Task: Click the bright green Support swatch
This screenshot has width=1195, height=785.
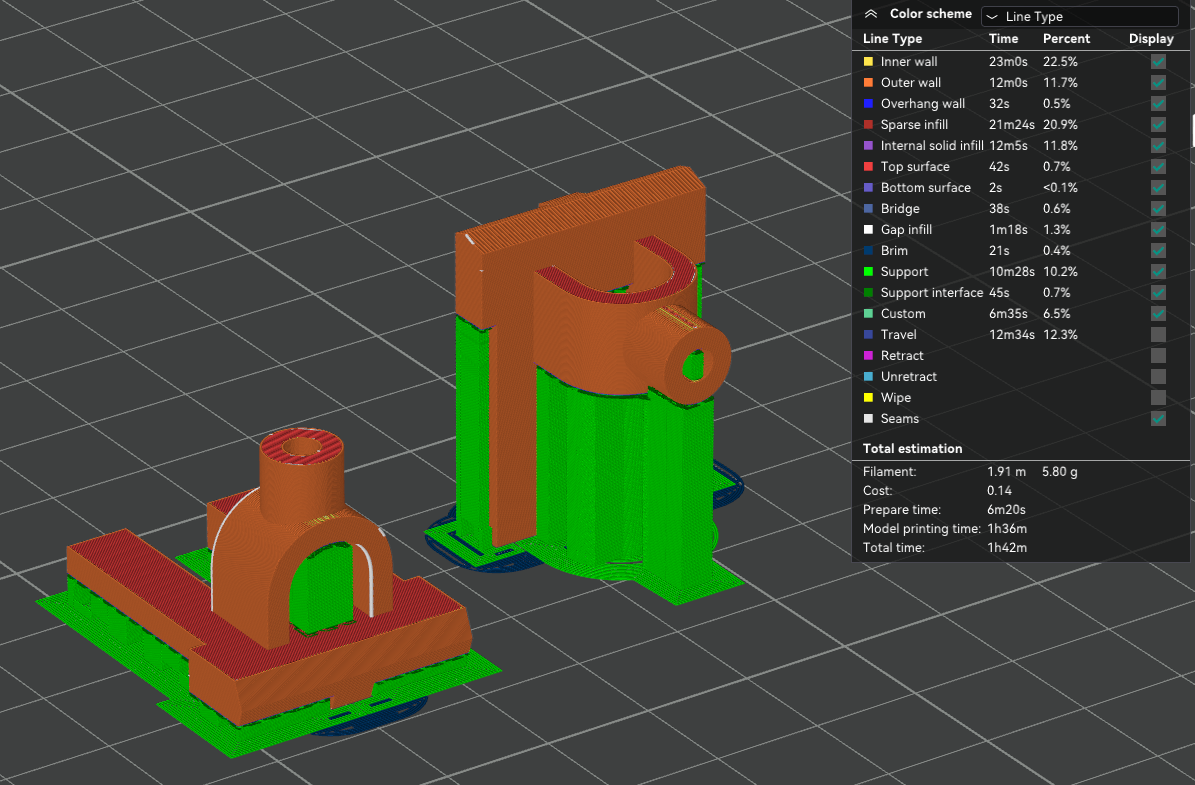Action: click(x=868, y=271)
